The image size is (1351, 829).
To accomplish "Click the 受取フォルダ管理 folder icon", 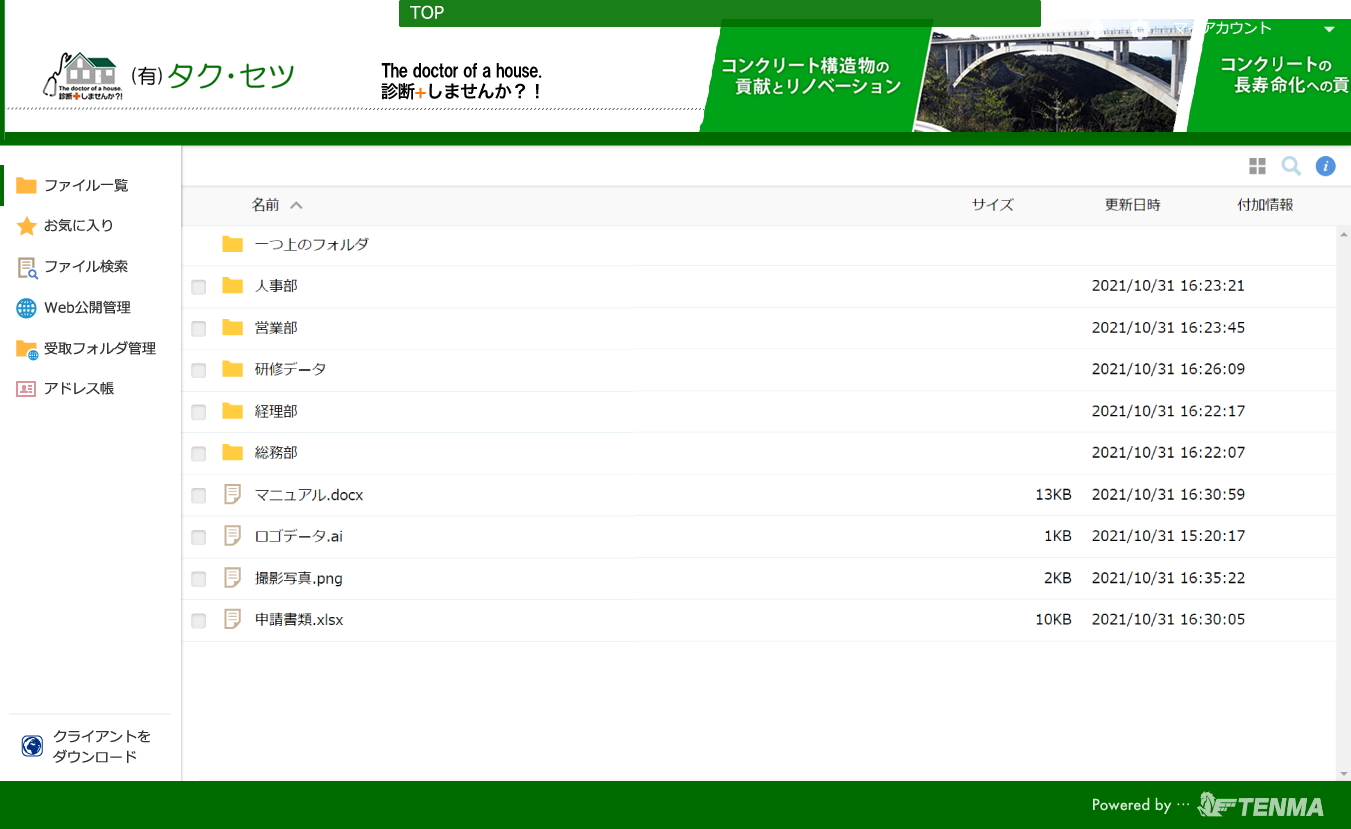I will (27, 349).
